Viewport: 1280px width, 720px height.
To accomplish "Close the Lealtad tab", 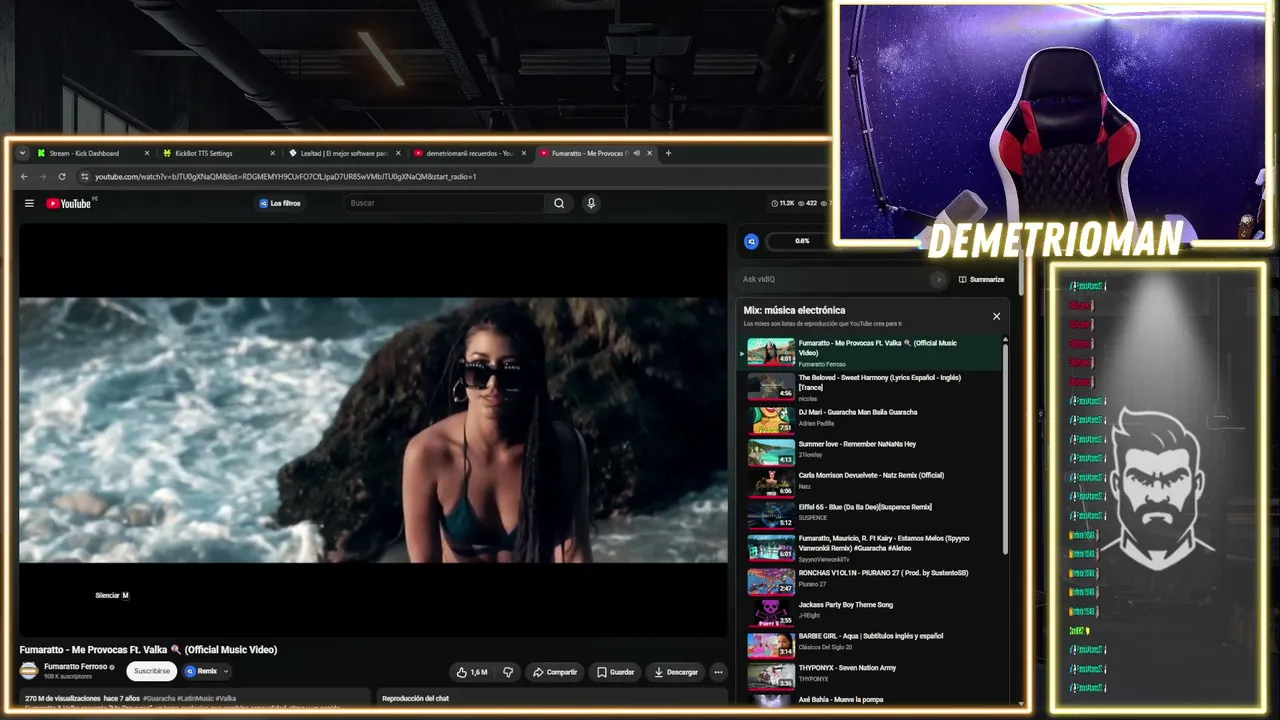I will (398, 153).
